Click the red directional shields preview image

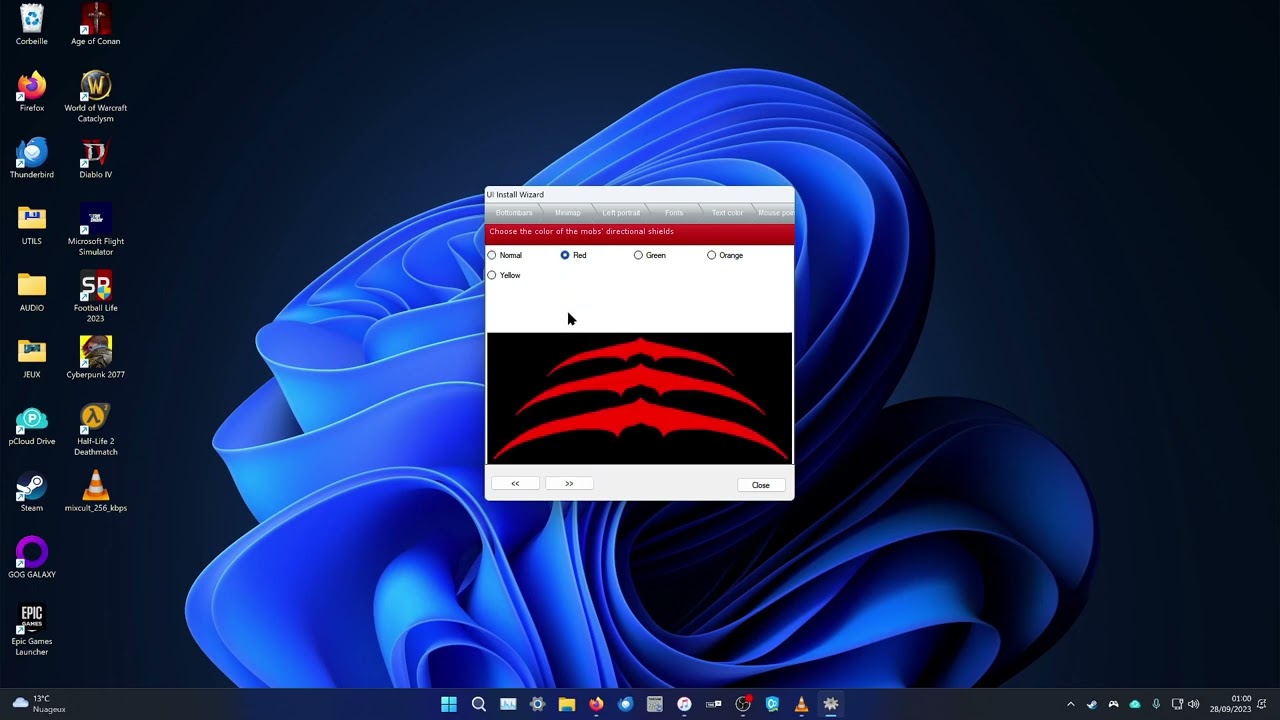639,399
